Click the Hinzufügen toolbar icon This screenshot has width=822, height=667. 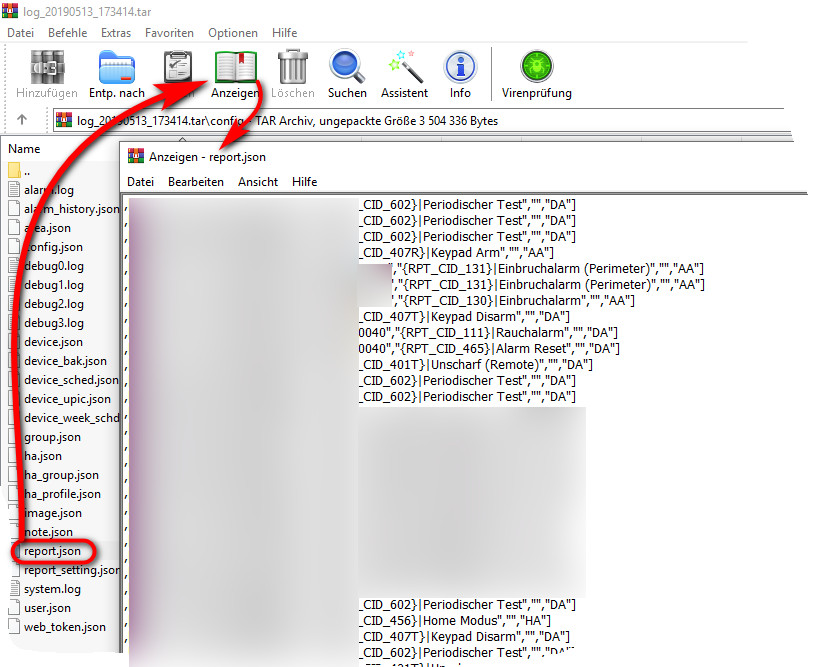(47, 70)
